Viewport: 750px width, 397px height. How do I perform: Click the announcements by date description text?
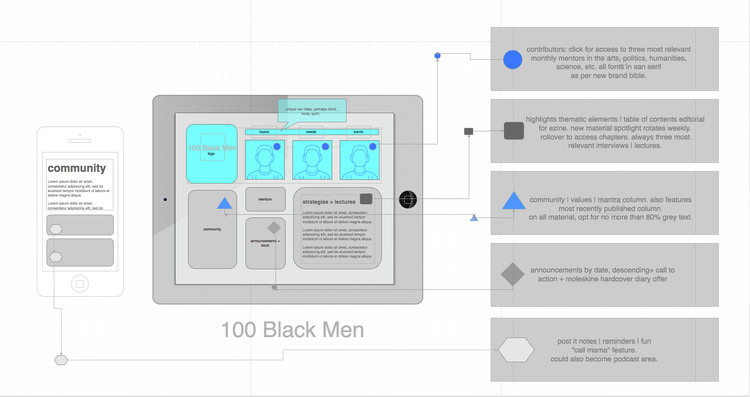(603, 275)
